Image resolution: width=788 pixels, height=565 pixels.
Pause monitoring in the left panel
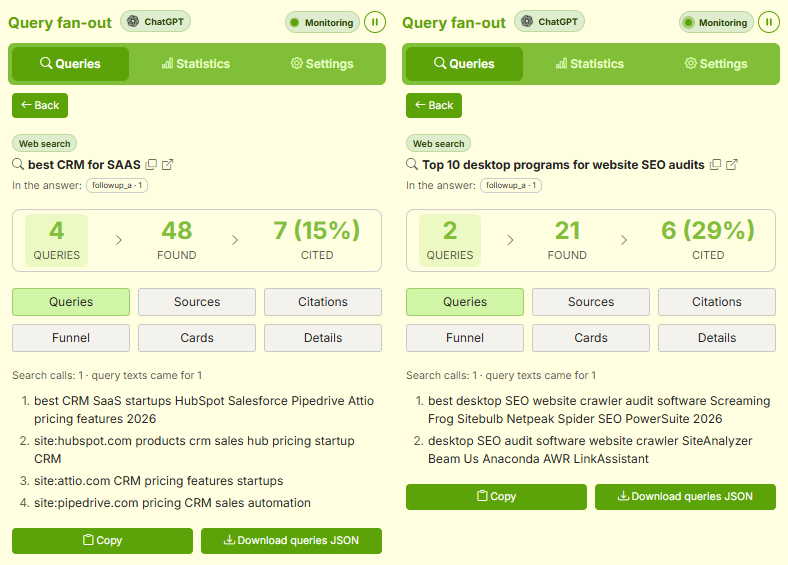point(374,22)
